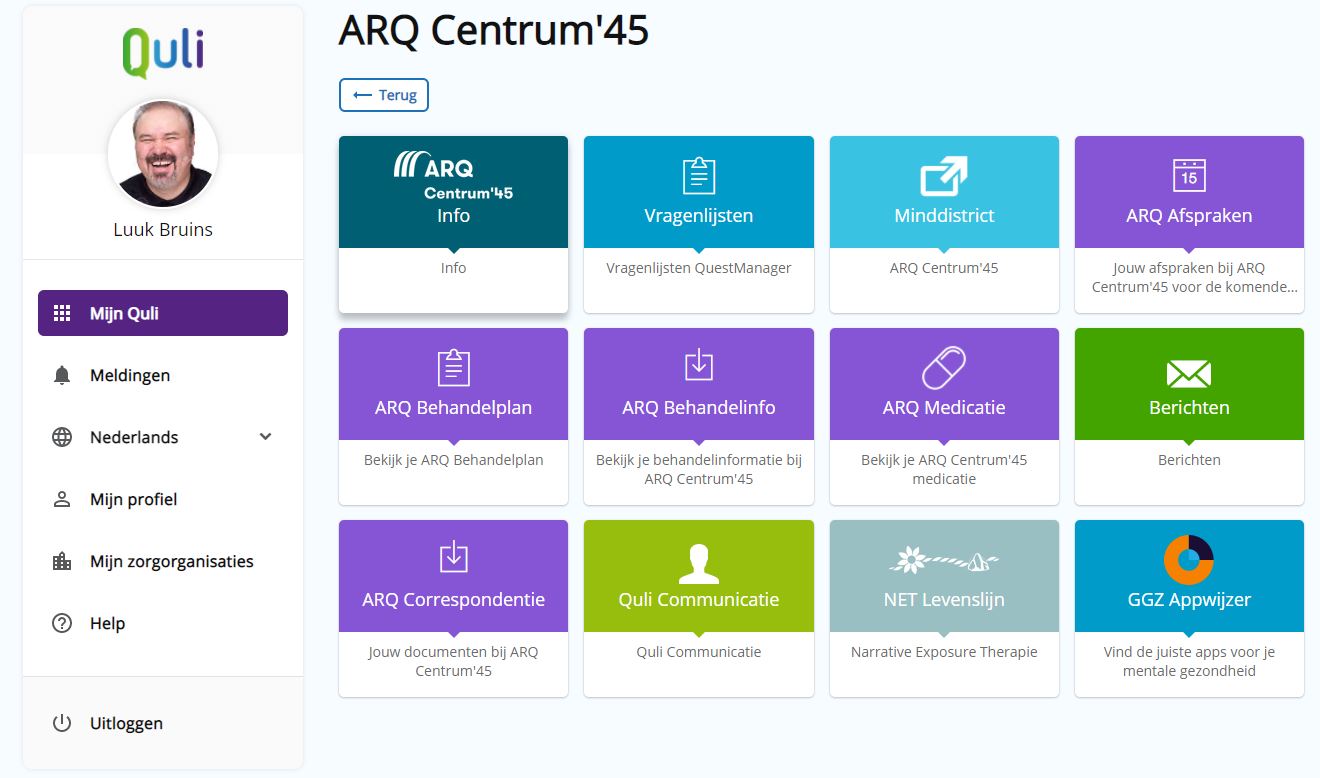Click the donut chart icon on GGZ Appwijzer
The width and height of the screenshot is (1320, 778).
1189,560
